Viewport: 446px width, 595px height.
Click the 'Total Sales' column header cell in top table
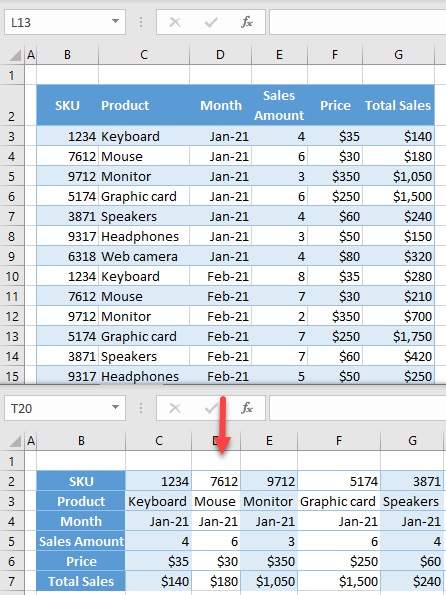pyautogui.click(x=398, y=105)
